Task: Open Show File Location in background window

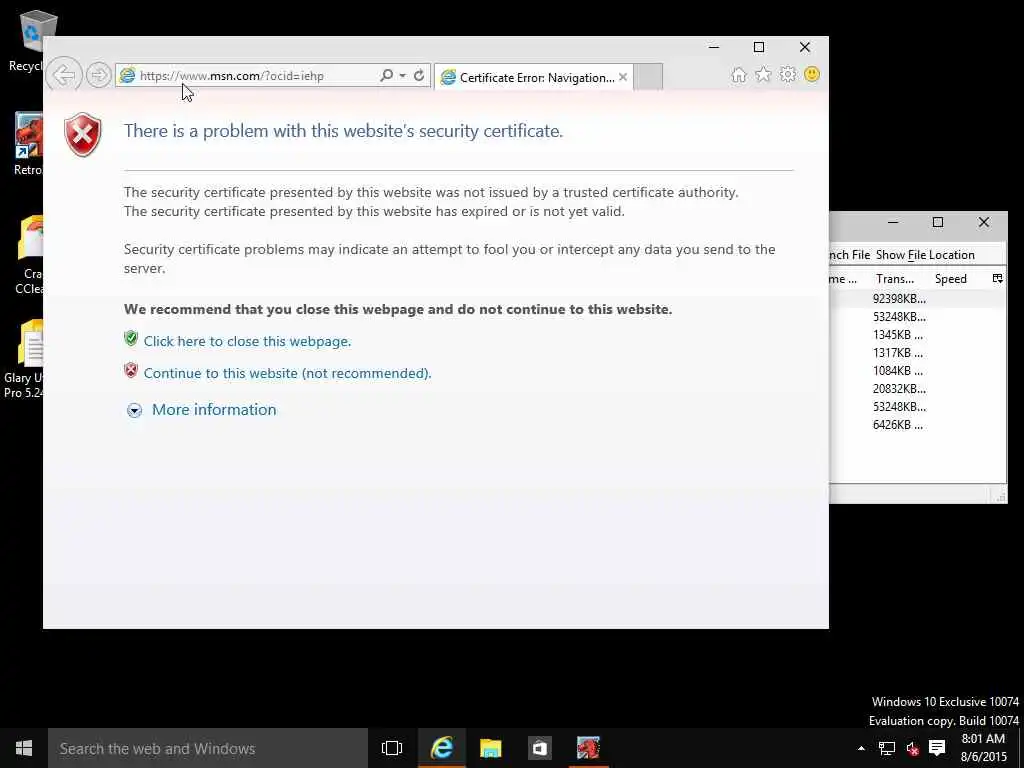Action: (925, 255)
